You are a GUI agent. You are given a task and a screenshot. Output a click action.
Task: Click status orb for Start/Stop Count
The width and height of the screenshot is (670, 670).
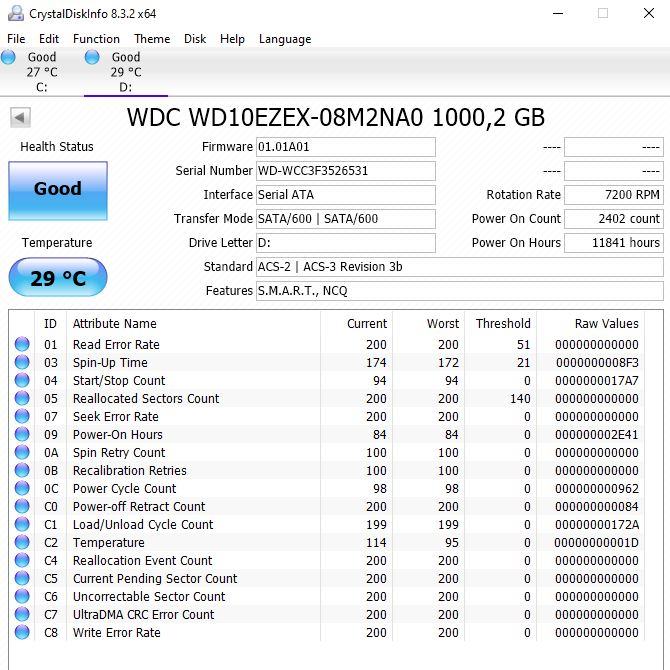[x=22, y=380]
